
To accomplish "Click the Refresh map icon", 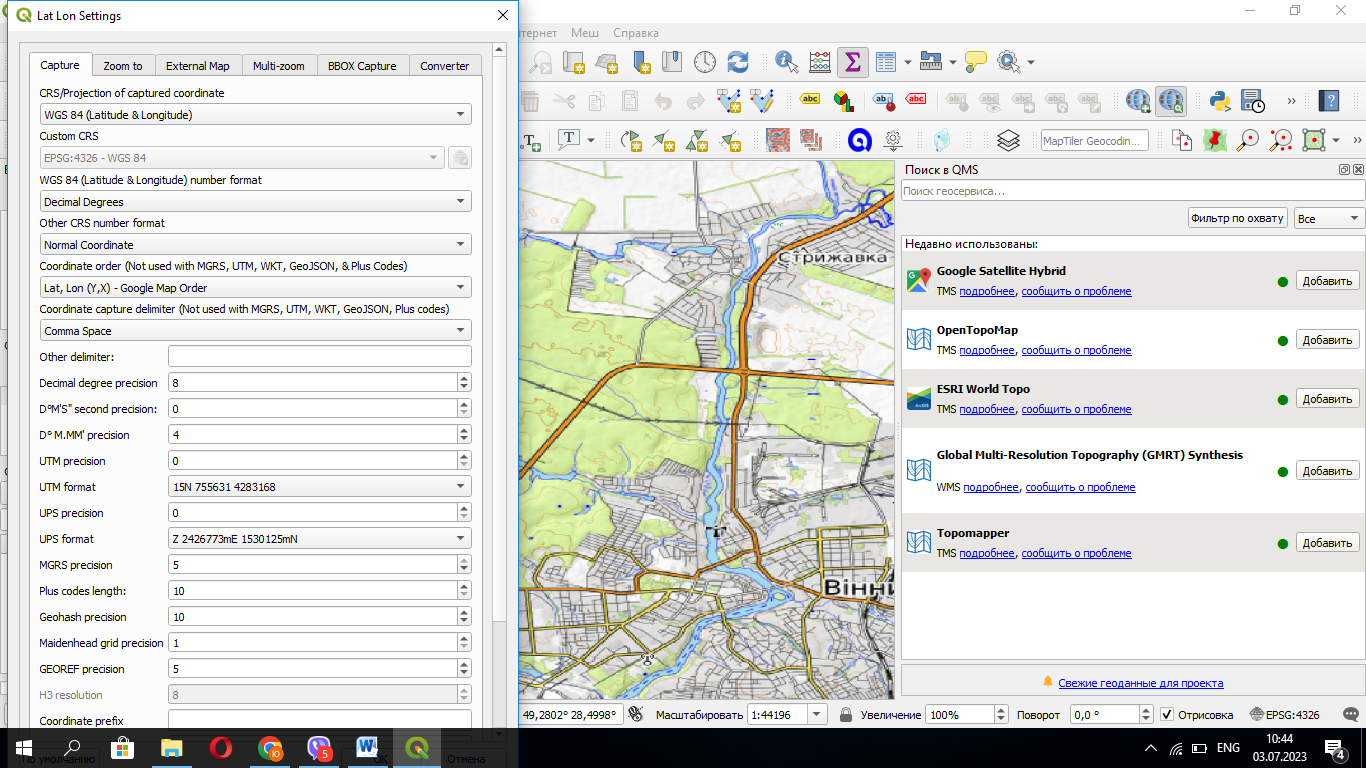I will click(x=738, y=62).
